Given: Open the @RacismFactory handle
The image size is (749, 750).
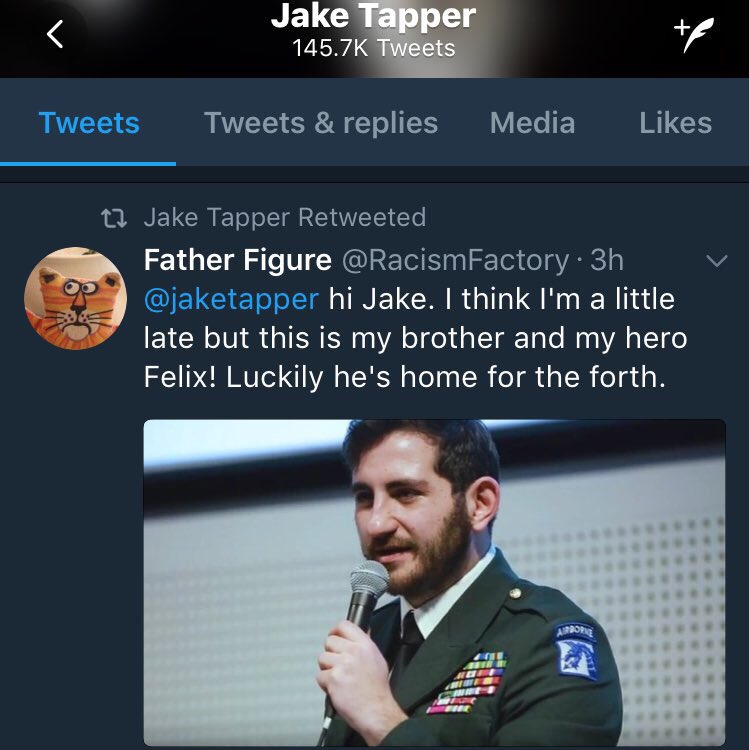Looking at the screenshot, I should tap(455, 260).
